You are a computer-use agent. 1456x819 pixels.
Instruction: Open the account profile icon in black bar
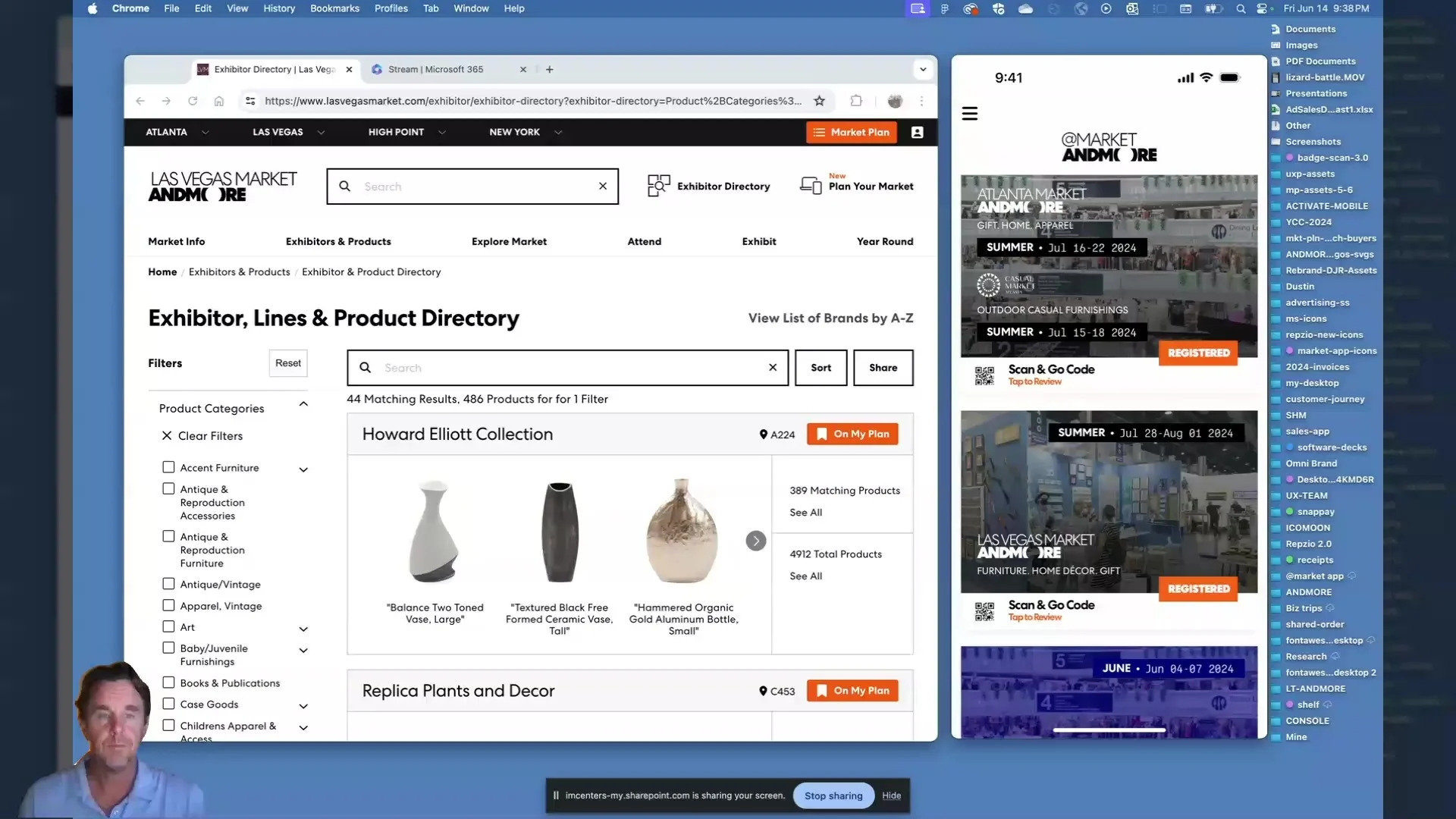[917, 132]
